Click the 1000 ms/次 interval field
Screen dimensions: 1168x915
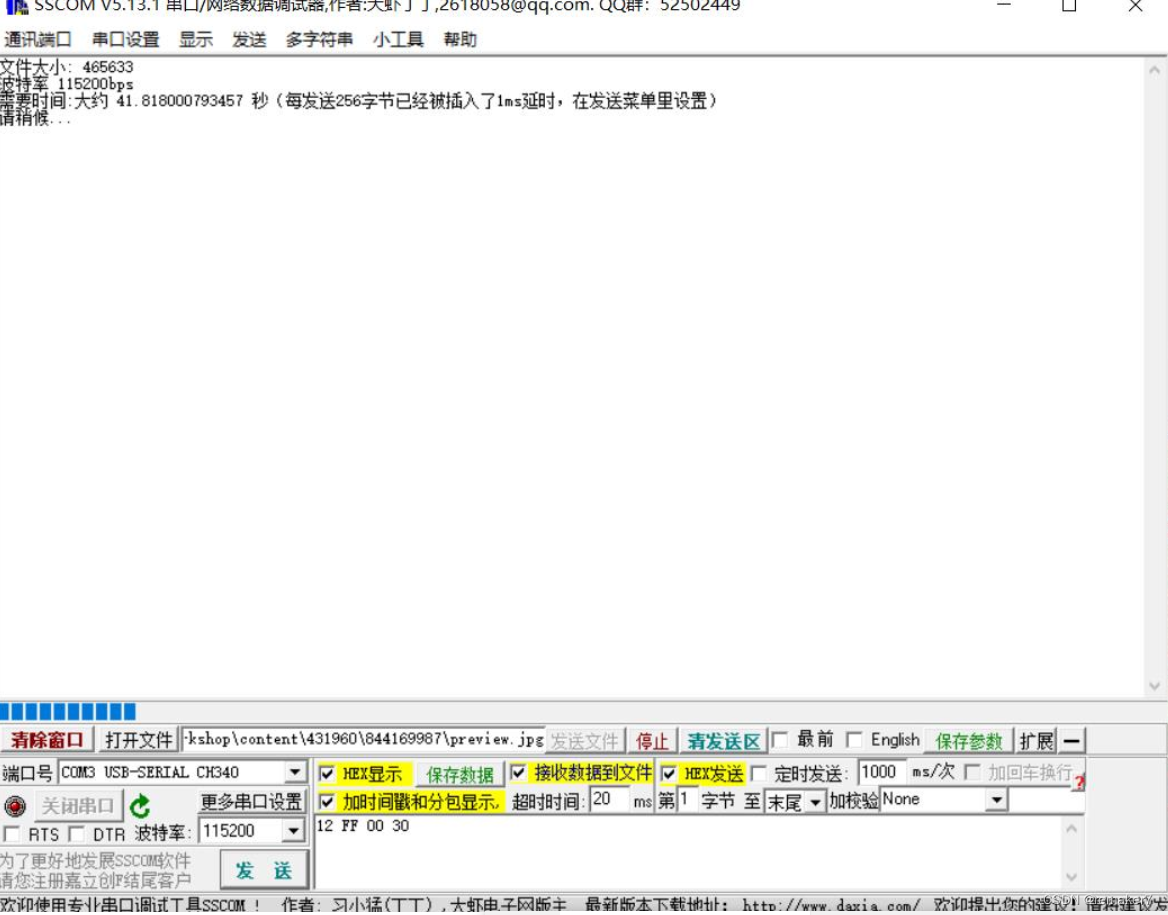[882, 773]
